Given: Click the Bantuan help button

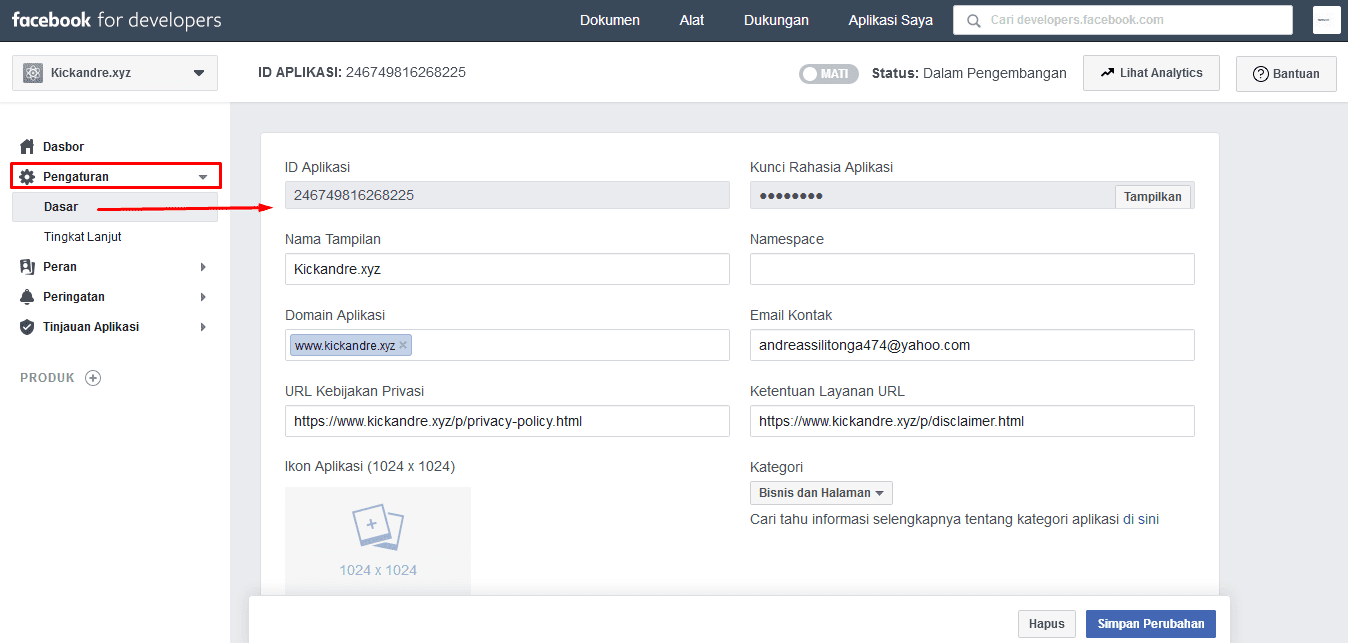Looking at the screenshot, I should point(1286,74).
